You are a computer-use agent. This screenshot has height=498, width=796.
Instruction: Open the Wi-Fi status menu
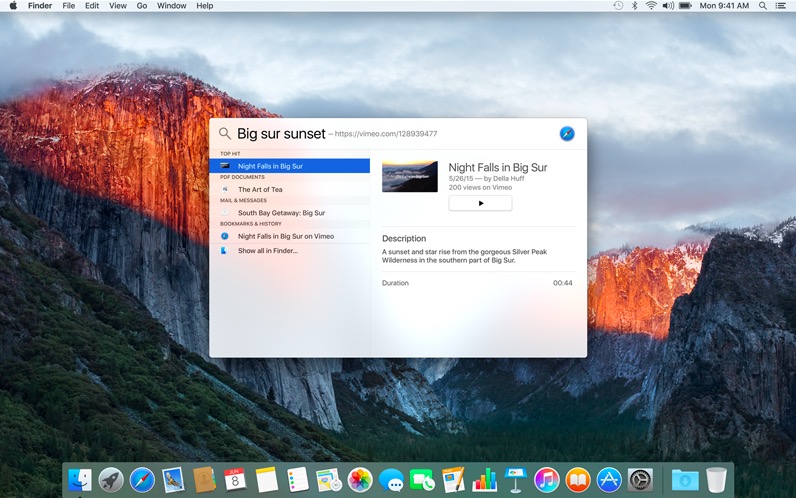tap(651, 6)
